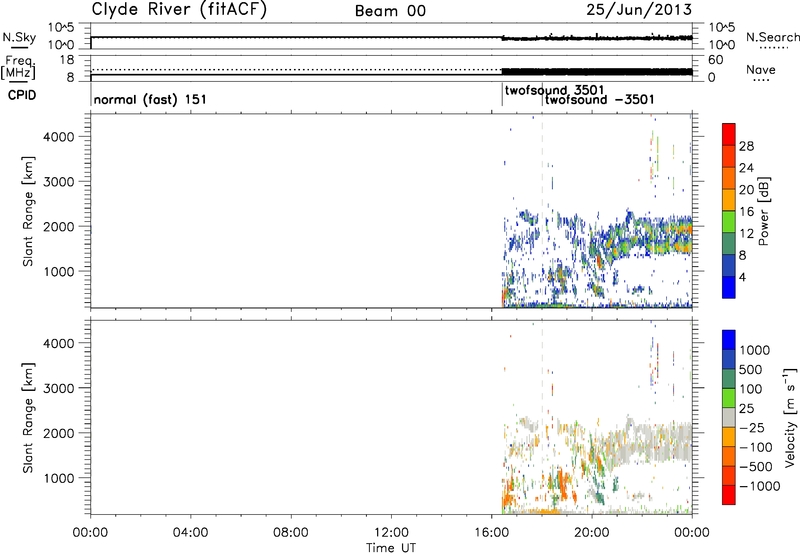The width and height of the screenshot is (800, 554).
Task: Click the '4' Power colorbar tick label
Action: tap(742, 277)
